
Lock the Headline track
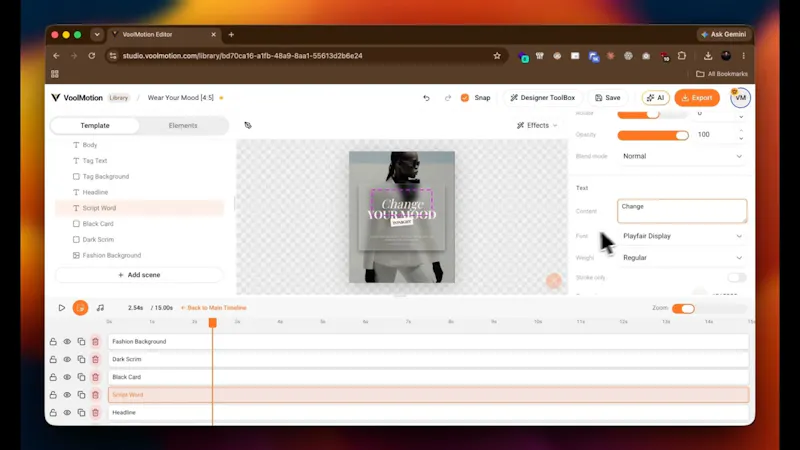(x=53, y=413)
